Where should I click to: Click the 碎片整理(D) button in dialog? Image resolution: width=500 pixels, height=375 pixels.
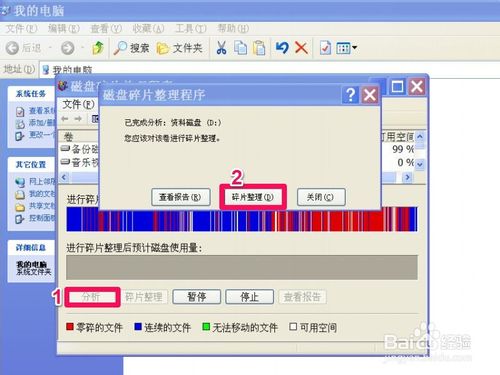click(x=253, y=197)
